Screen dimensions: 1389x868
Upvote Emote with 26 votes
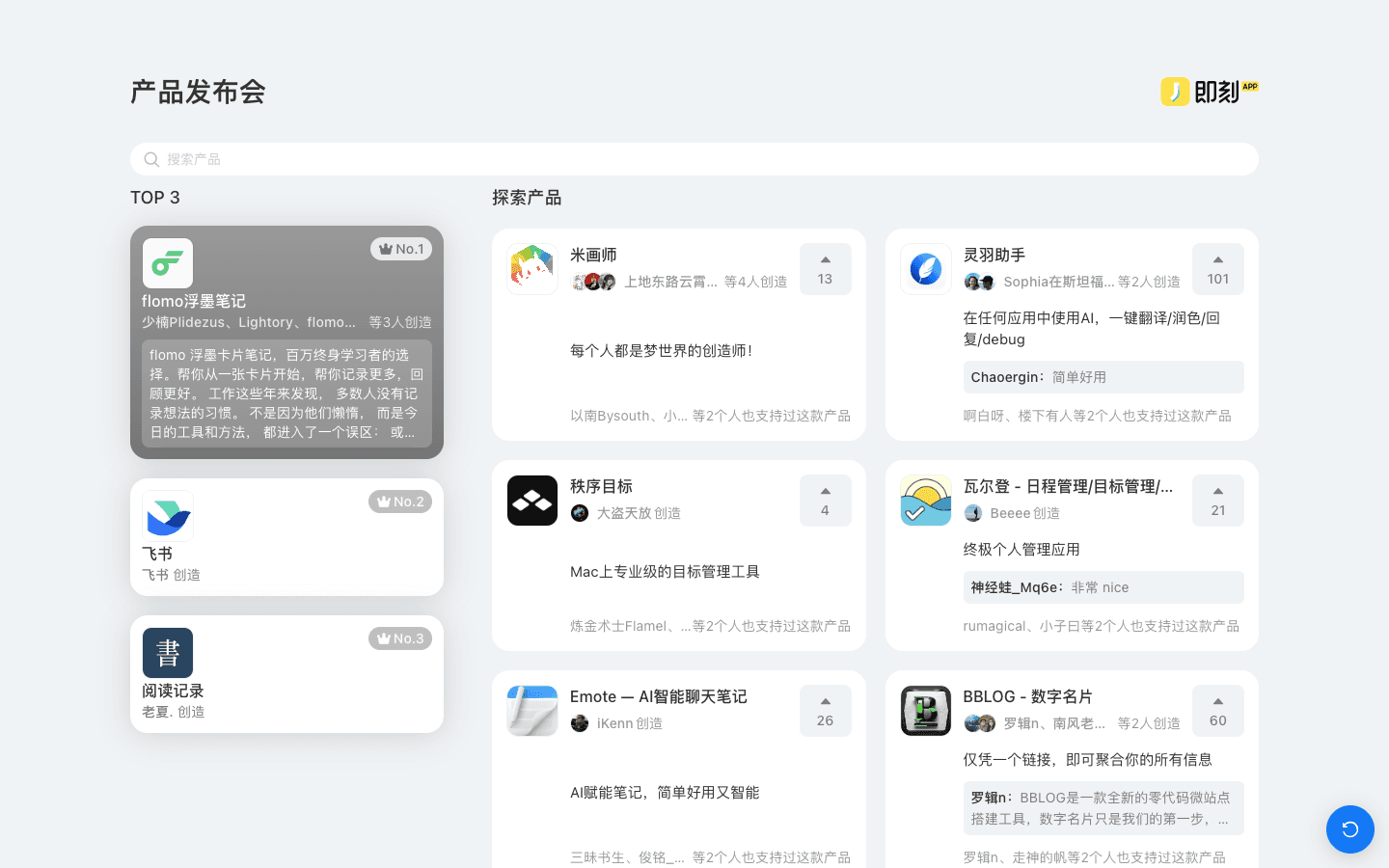(826, 711)
